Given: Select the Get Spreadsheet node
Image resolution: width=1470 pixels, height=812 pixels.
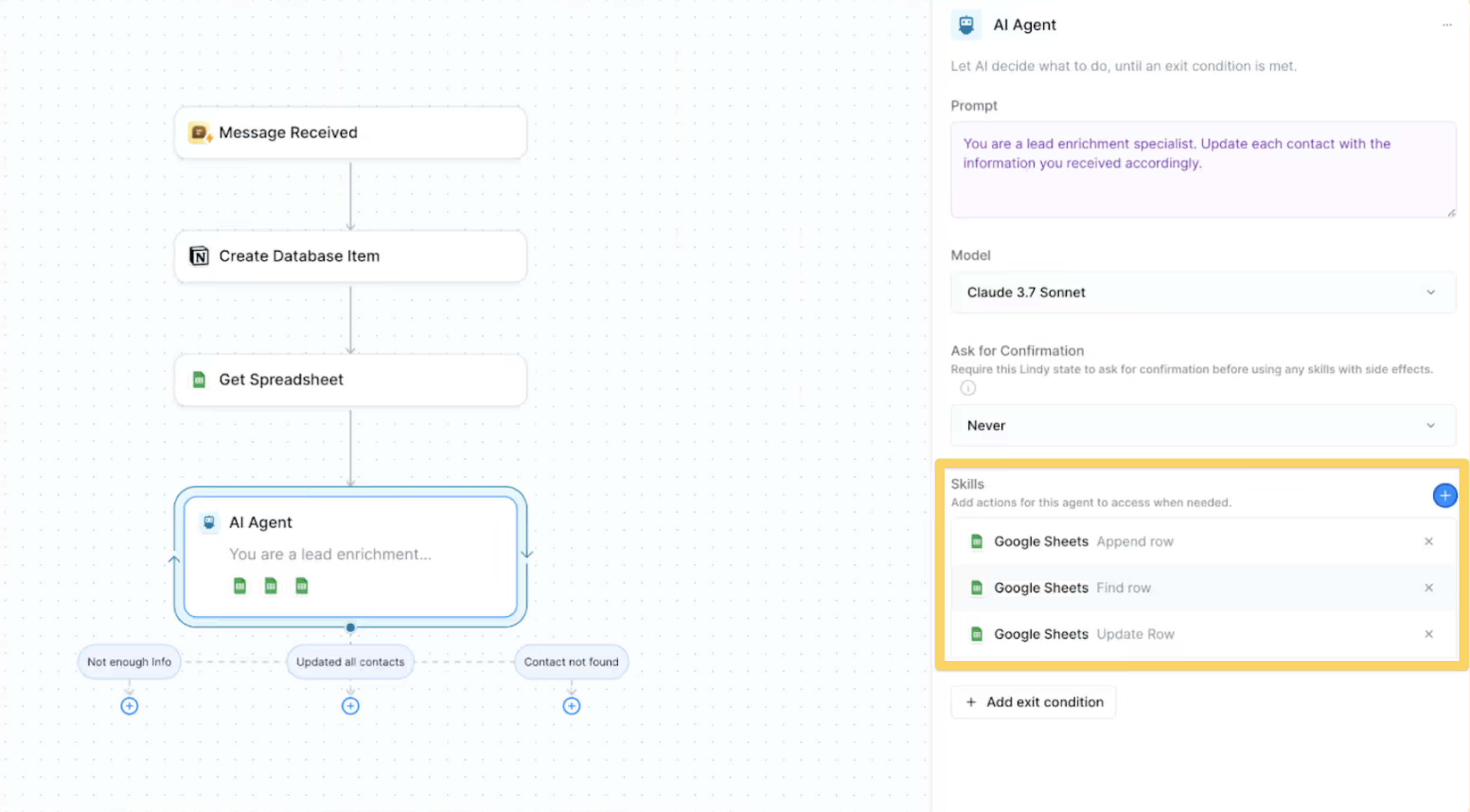Looking at the screenshot, I should tap(350, 380).
